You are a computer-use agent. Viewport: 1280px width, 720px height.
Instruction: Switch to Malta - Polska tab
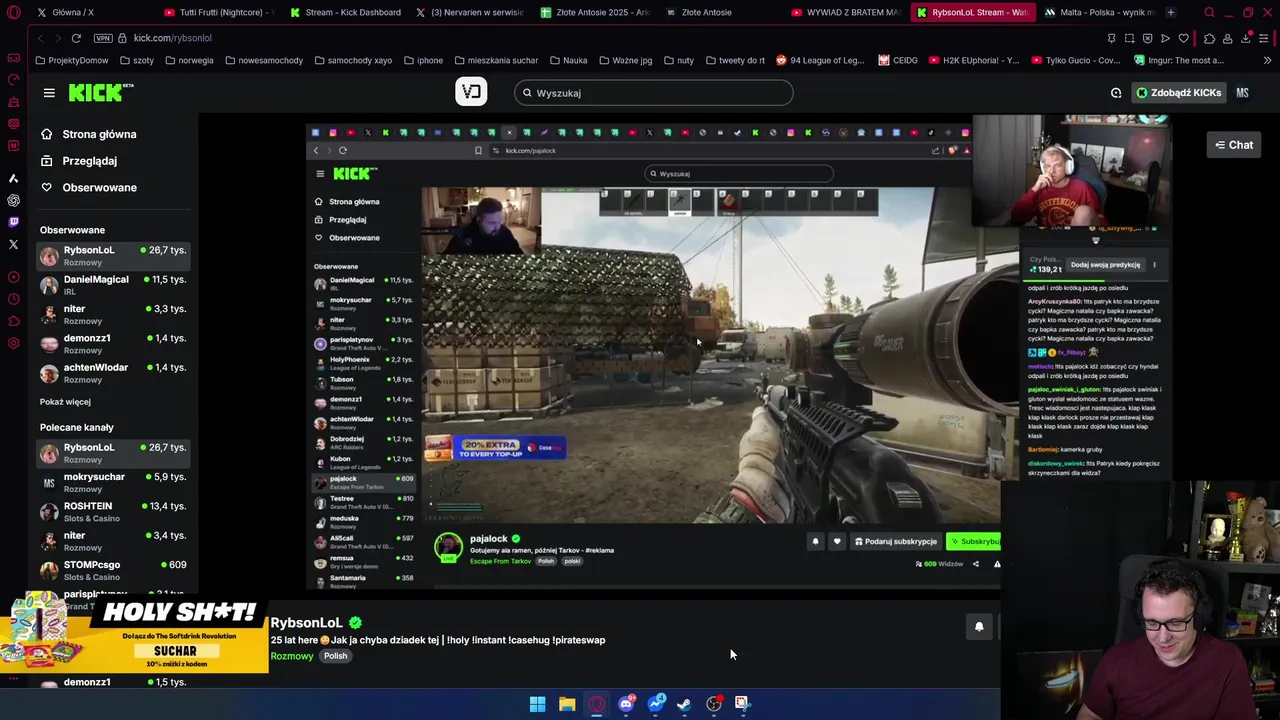pos(1098,12)
